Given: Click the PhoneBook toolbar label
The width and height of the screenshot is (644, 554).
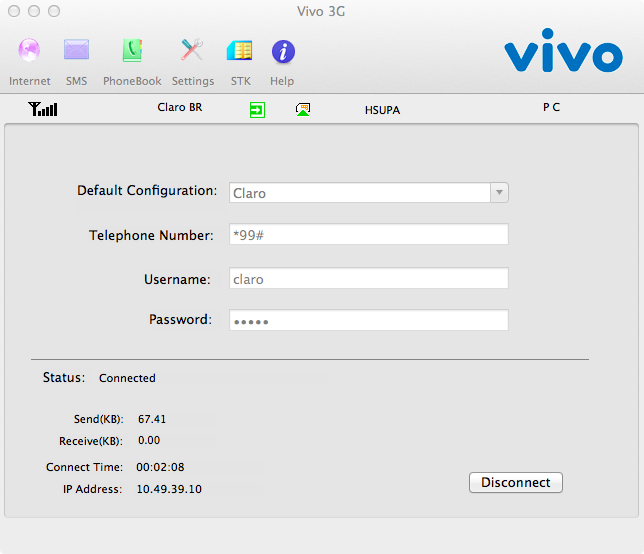Looking at the screenshot, I should [x=132, y=81].
